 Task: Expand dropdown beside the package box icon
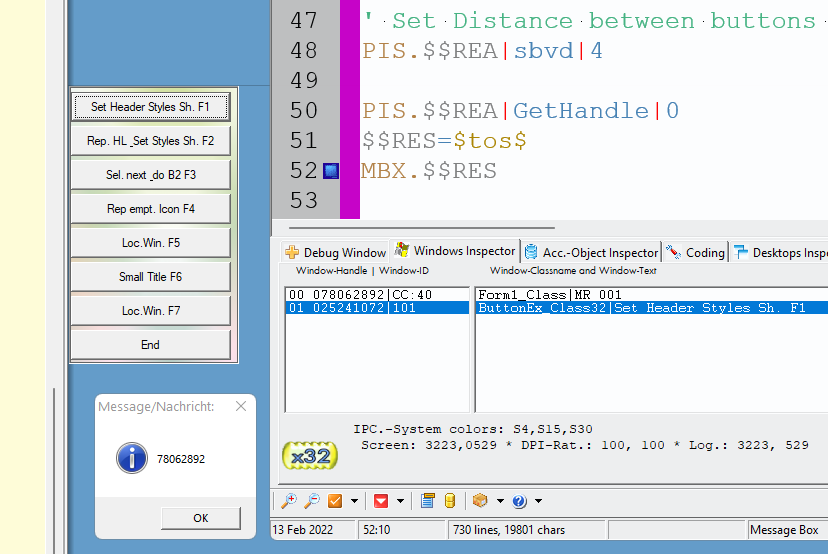coord(499,501)
